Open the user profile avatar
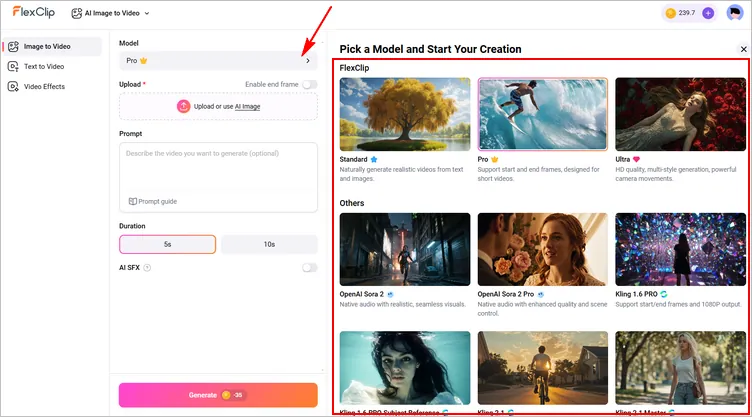Viewport: 752px width, 417px height. click(x=734, y=13)
